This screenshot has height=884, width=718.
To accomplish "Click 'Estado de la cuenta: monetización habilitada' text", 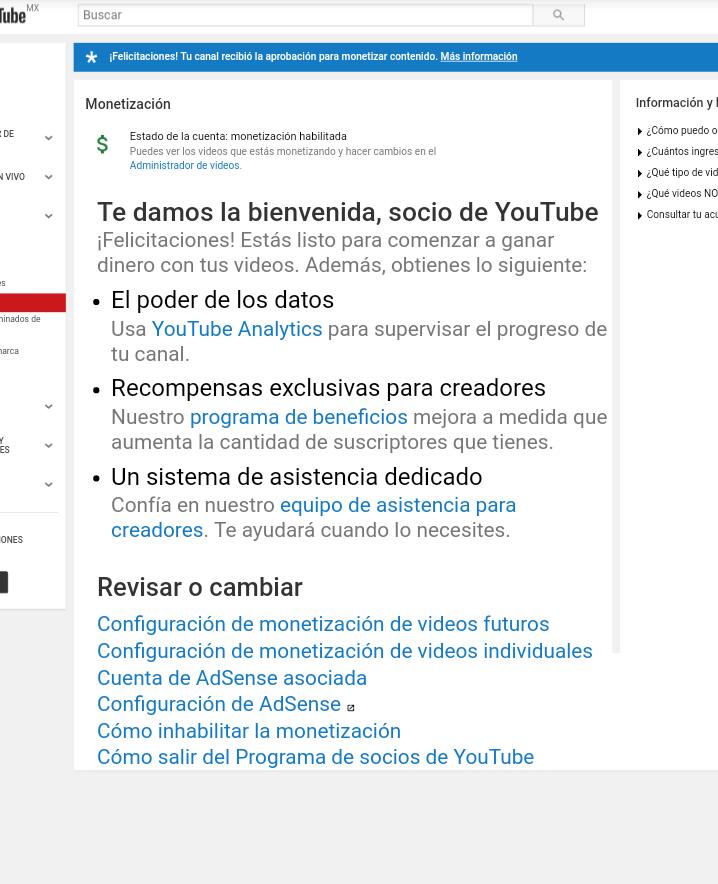I will [238, 136].
